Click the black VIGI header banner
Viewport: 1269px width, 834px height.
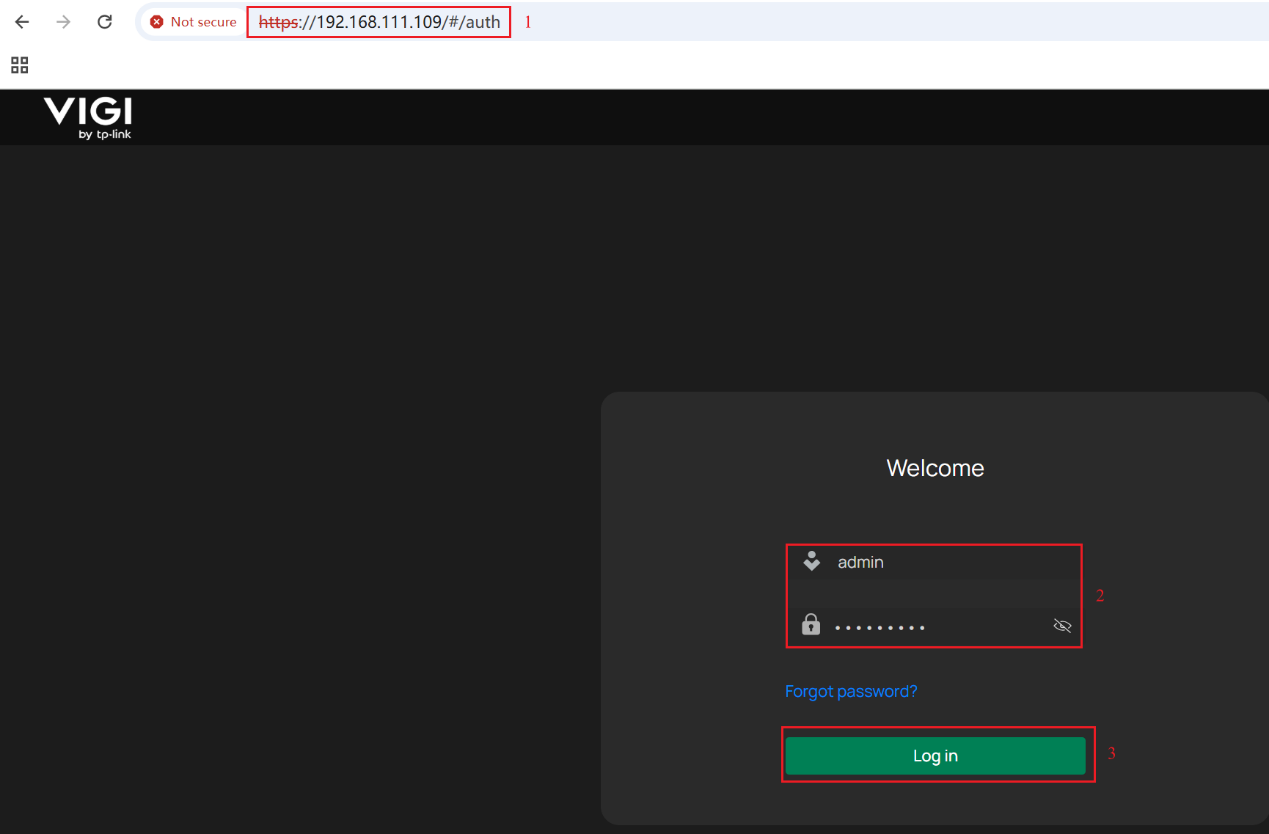pyautogui.click(x=600, y=117)
